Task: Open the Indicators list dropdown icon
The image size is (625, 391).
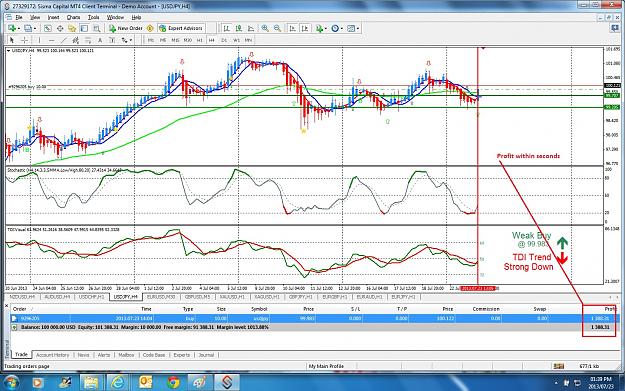Action: tap(321, 28)
